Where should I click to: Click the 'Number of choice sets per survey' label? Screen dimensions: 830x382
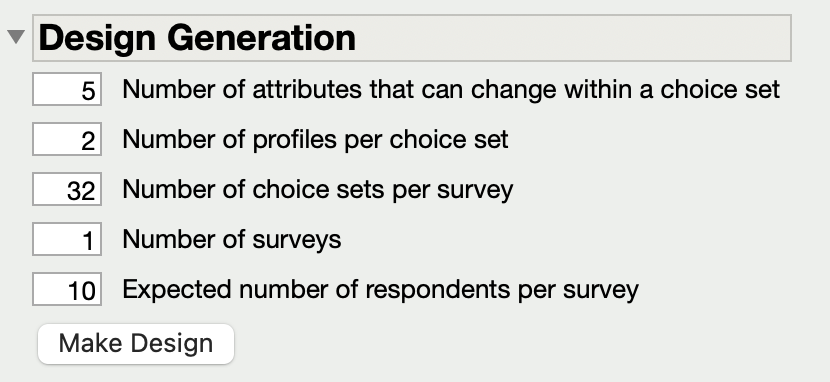tap(318, 189)
